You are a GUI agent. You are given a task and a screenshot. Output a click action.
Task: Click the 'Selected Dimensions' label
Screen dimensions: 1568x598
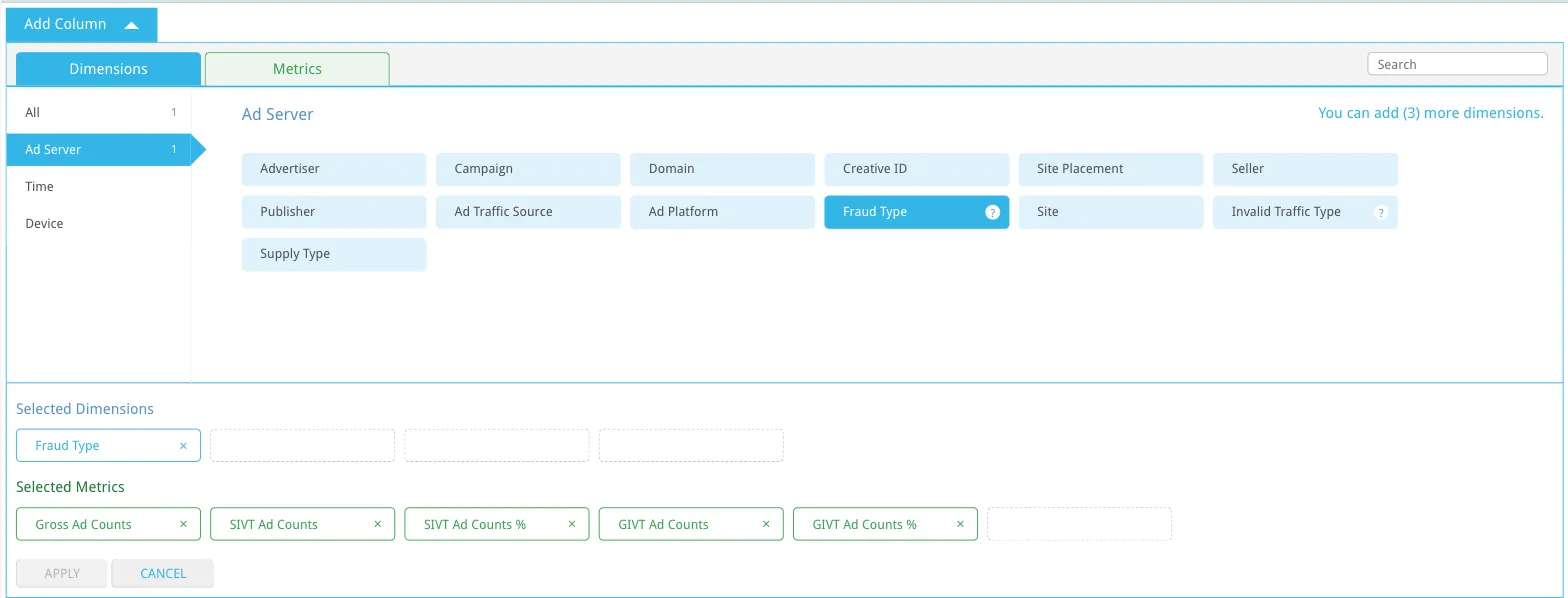coord(85,409)
